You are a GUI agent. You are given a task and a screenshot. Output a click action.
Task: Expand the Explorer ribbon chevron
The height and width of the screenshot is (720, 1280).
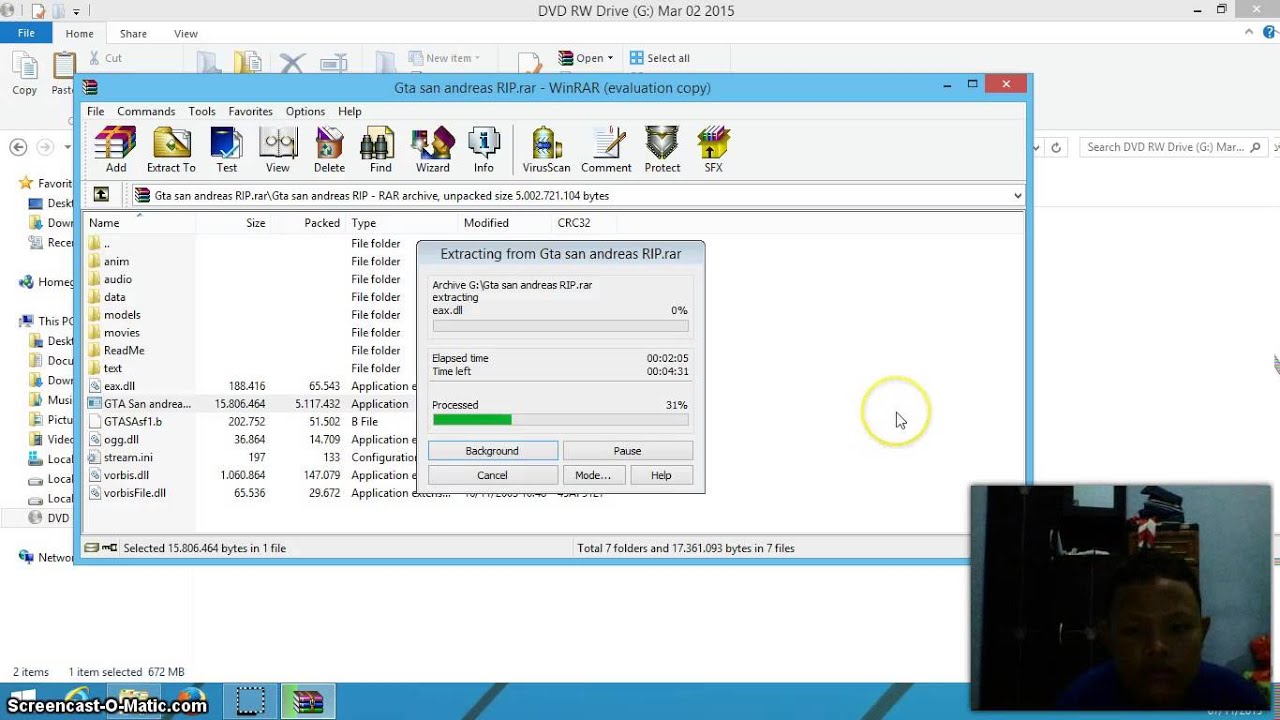tap(1249, 33)
